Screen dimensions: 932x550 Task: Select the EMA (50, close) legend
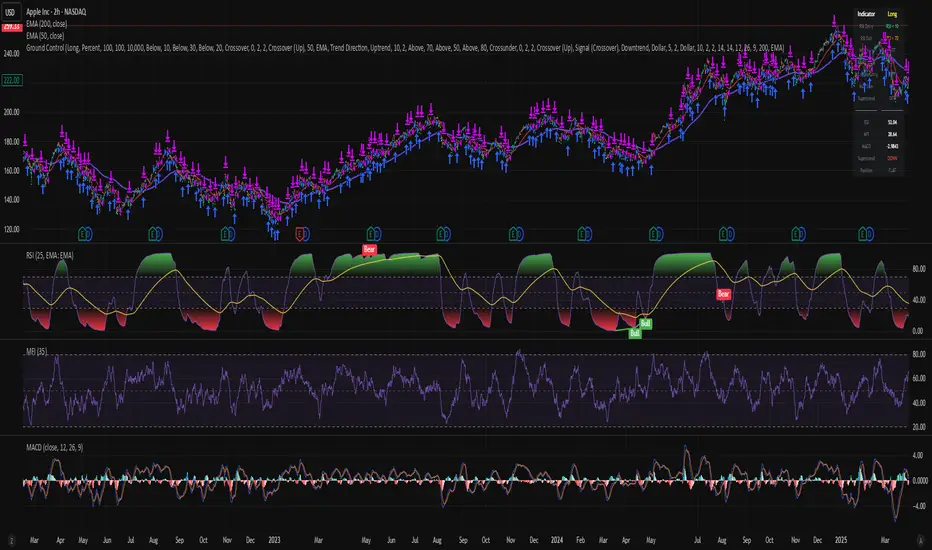51,35
